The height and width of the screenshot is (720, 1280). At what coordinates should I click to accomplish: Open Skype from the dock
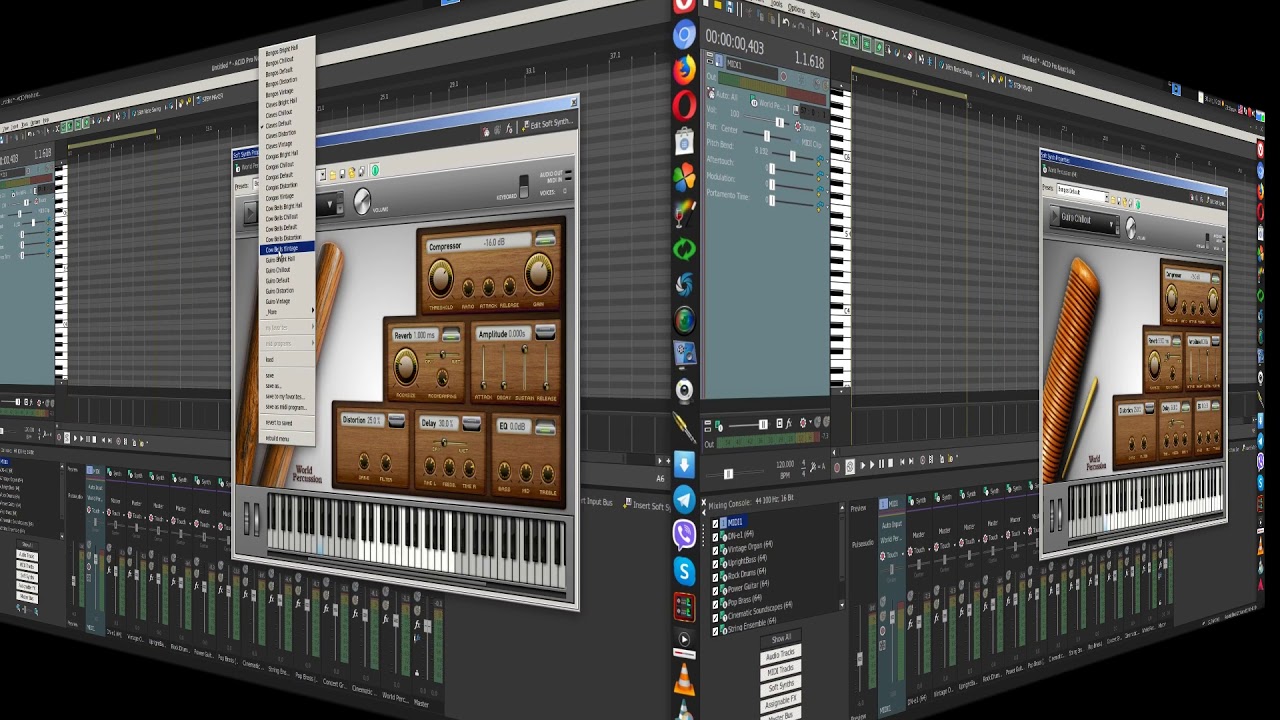pyautogui.click(x=684, y=571)
